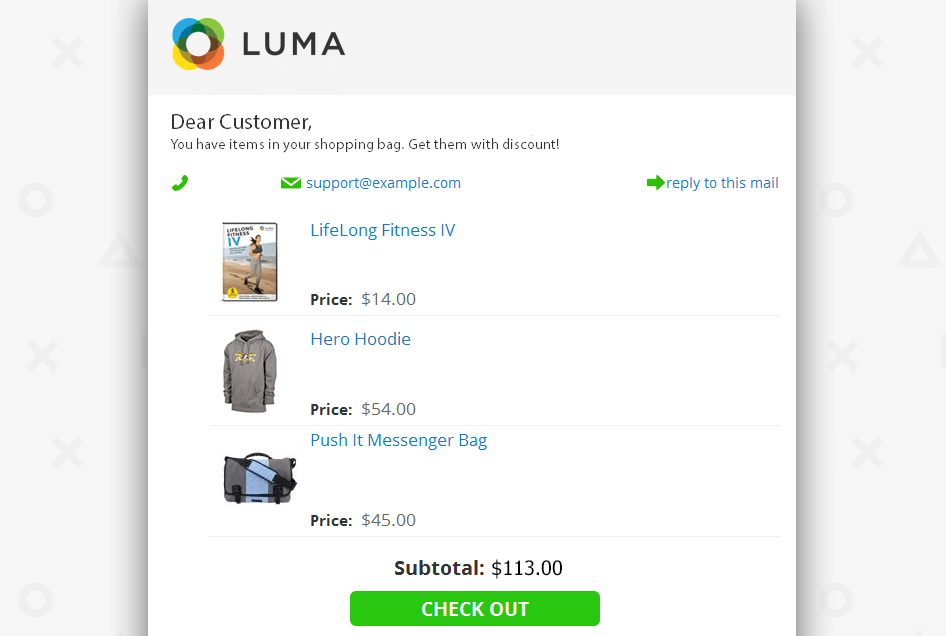
Task: Click the $54.00 Hero Hoodie price
Action: (389, 409)
